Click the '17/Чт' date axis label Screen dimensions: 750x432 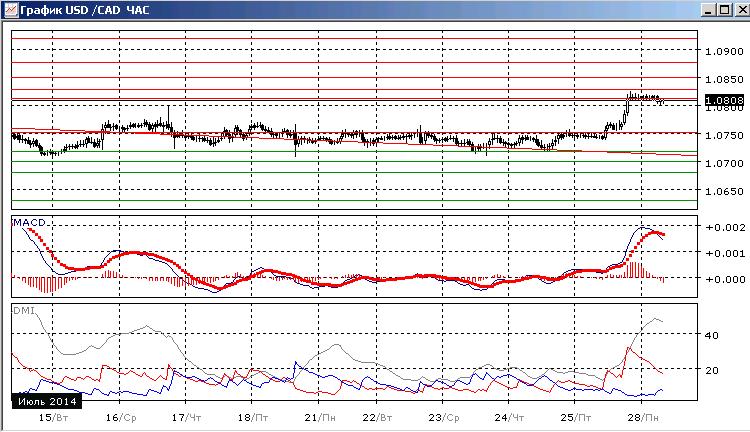click(186, 418)
